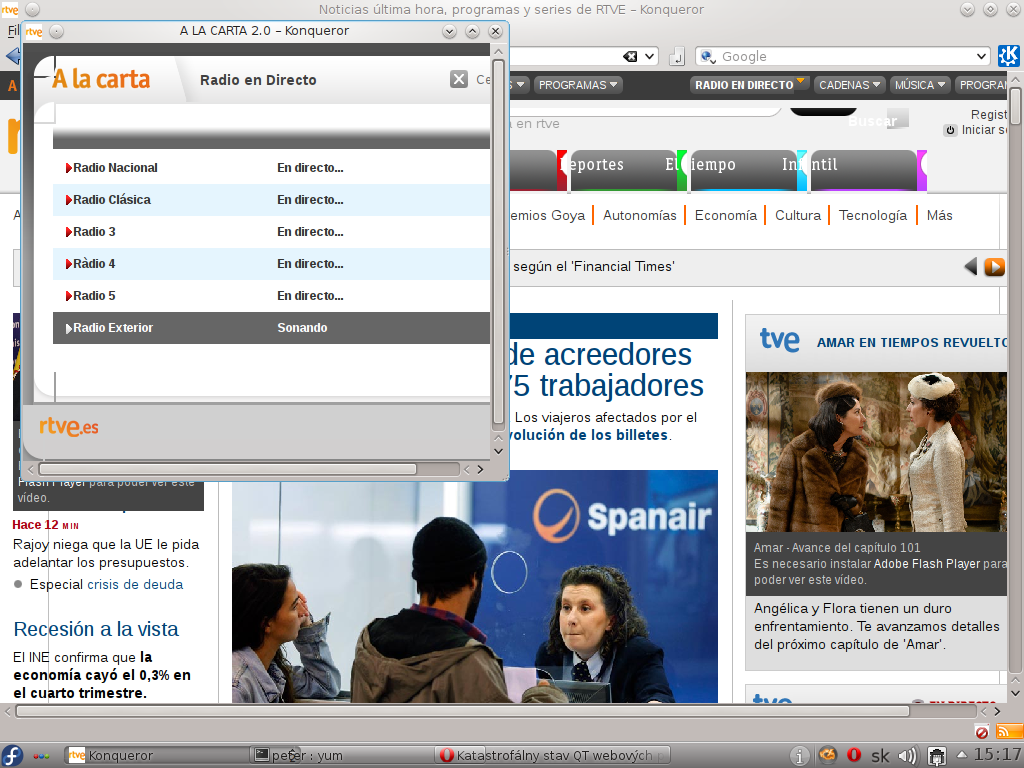Image resolution: width=1024 pixels, height=768 pixels.
Task: Click the popup window vertical scrollbar
Action: tap(498, 242)
